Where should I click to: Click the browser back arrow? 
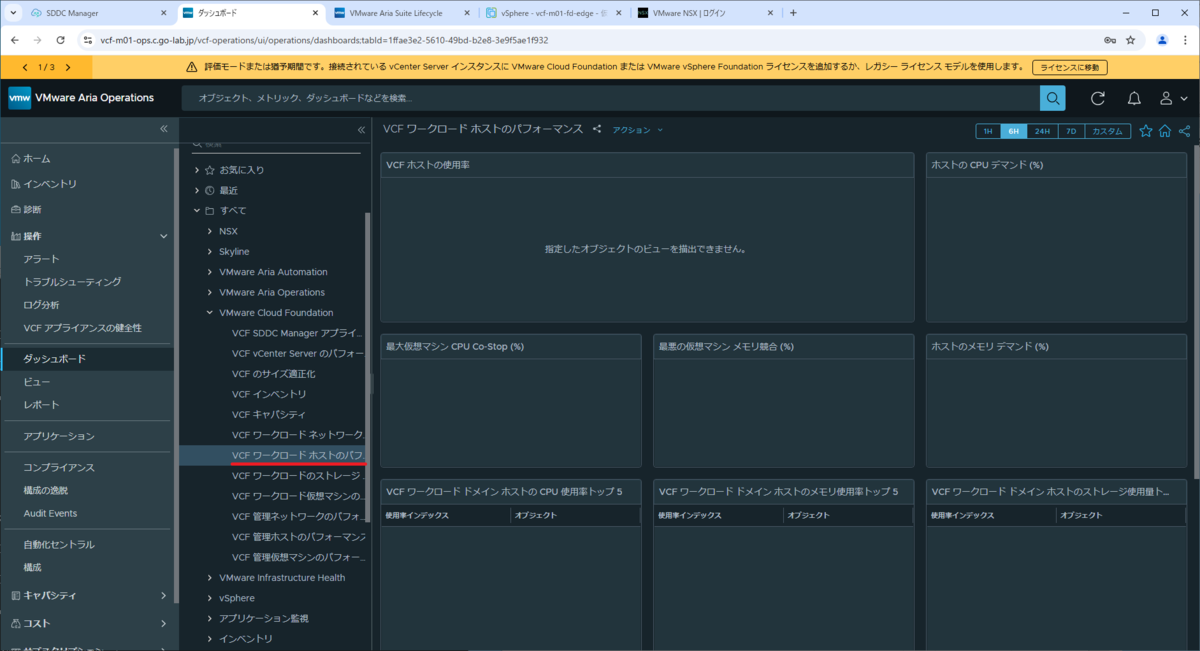pos(15,40)
